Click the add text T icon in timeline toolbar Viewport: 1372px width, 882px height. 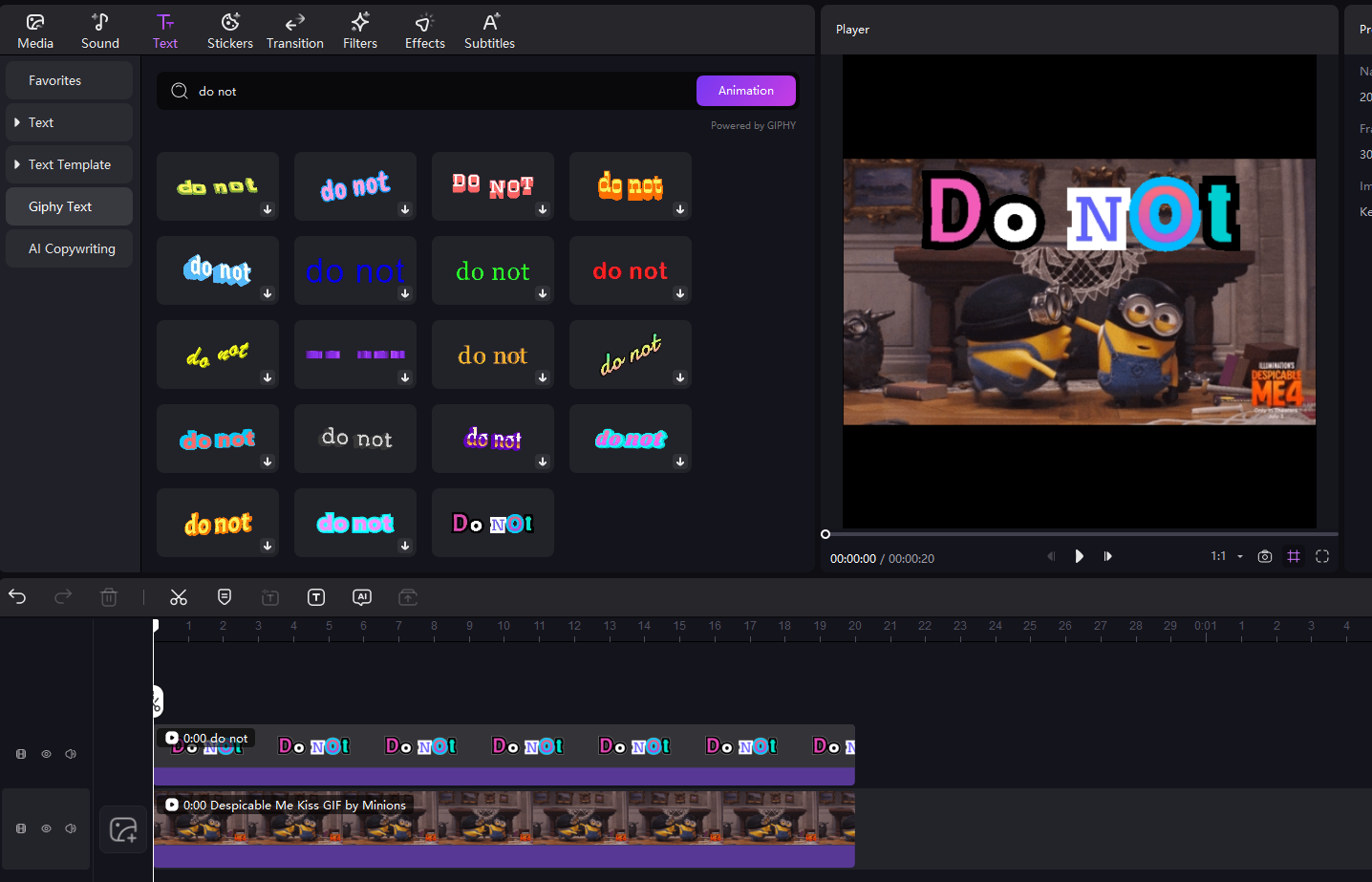point(316,597)
